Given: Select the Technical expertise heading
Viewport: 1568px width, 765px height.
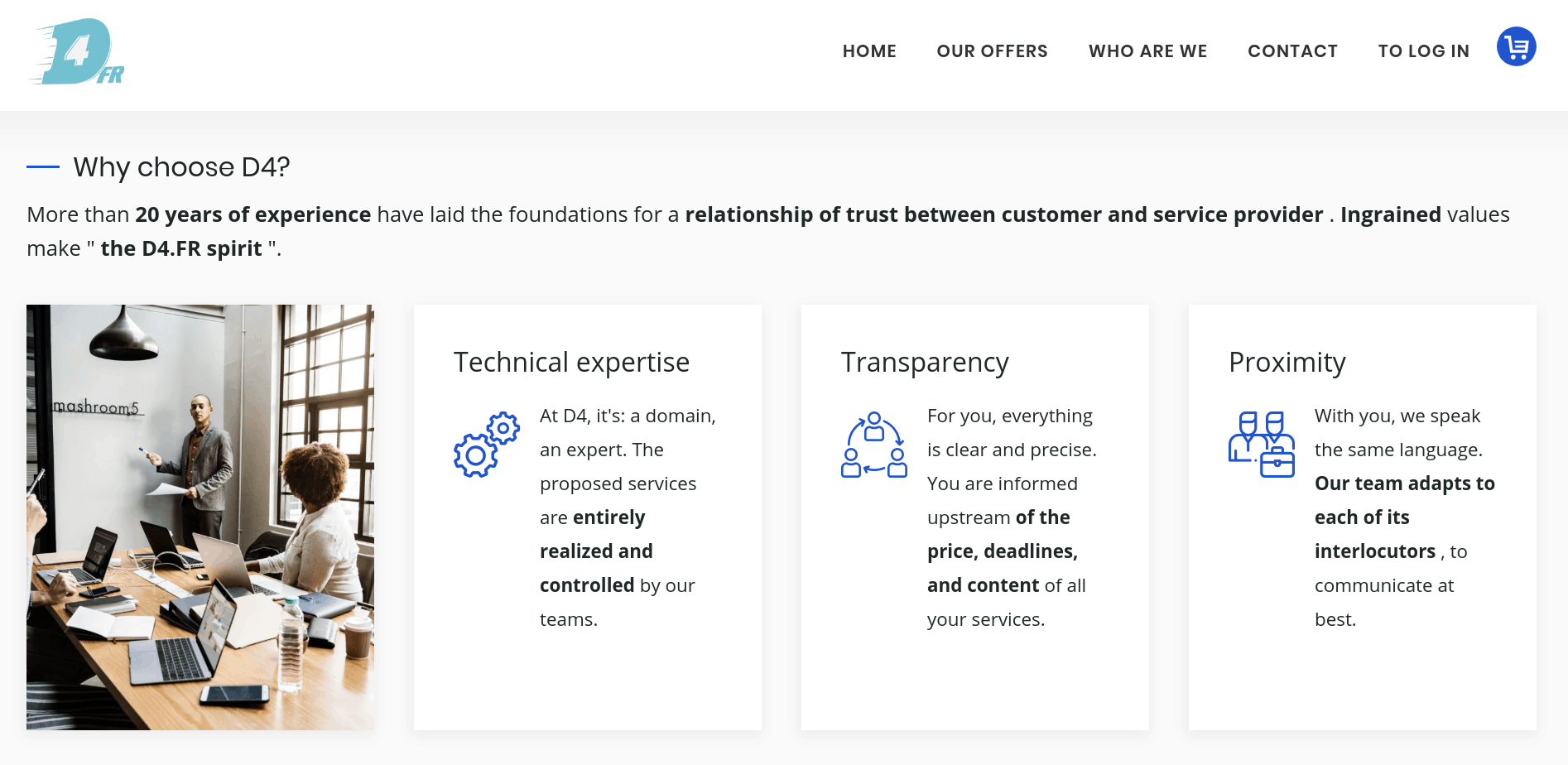Looking at the screenshot, I should pyautogui.click(x=571, y=363).
